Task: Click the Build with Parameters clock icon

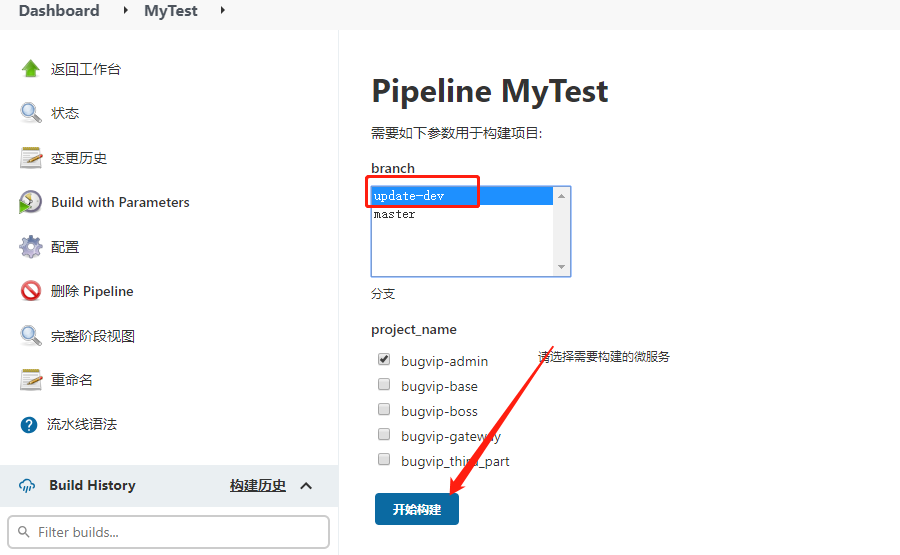Action: click(30, 202)
